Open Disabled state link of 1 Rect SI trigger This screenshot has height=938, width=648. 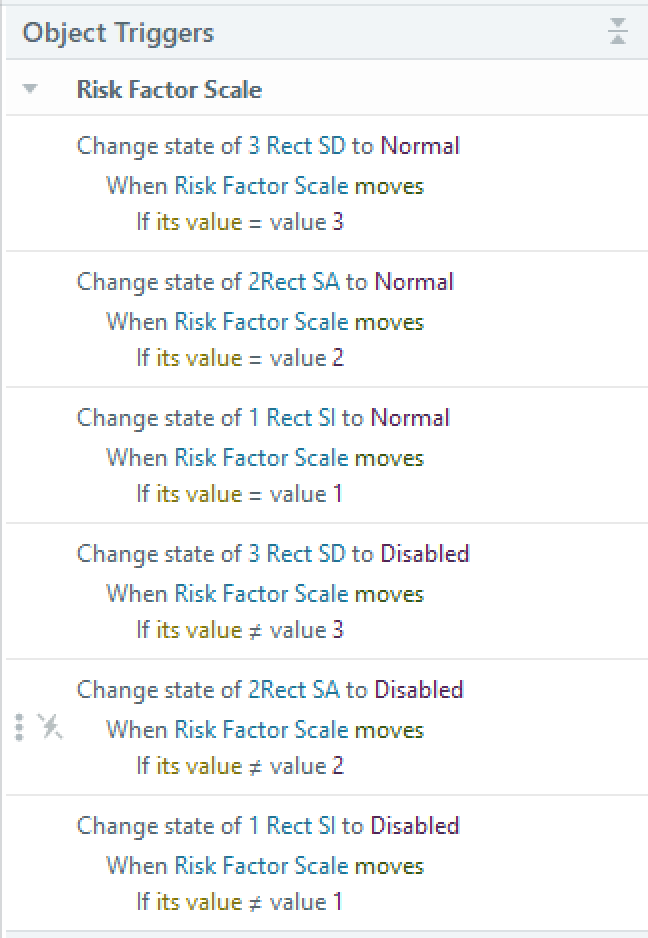click(x=415, y=826)
